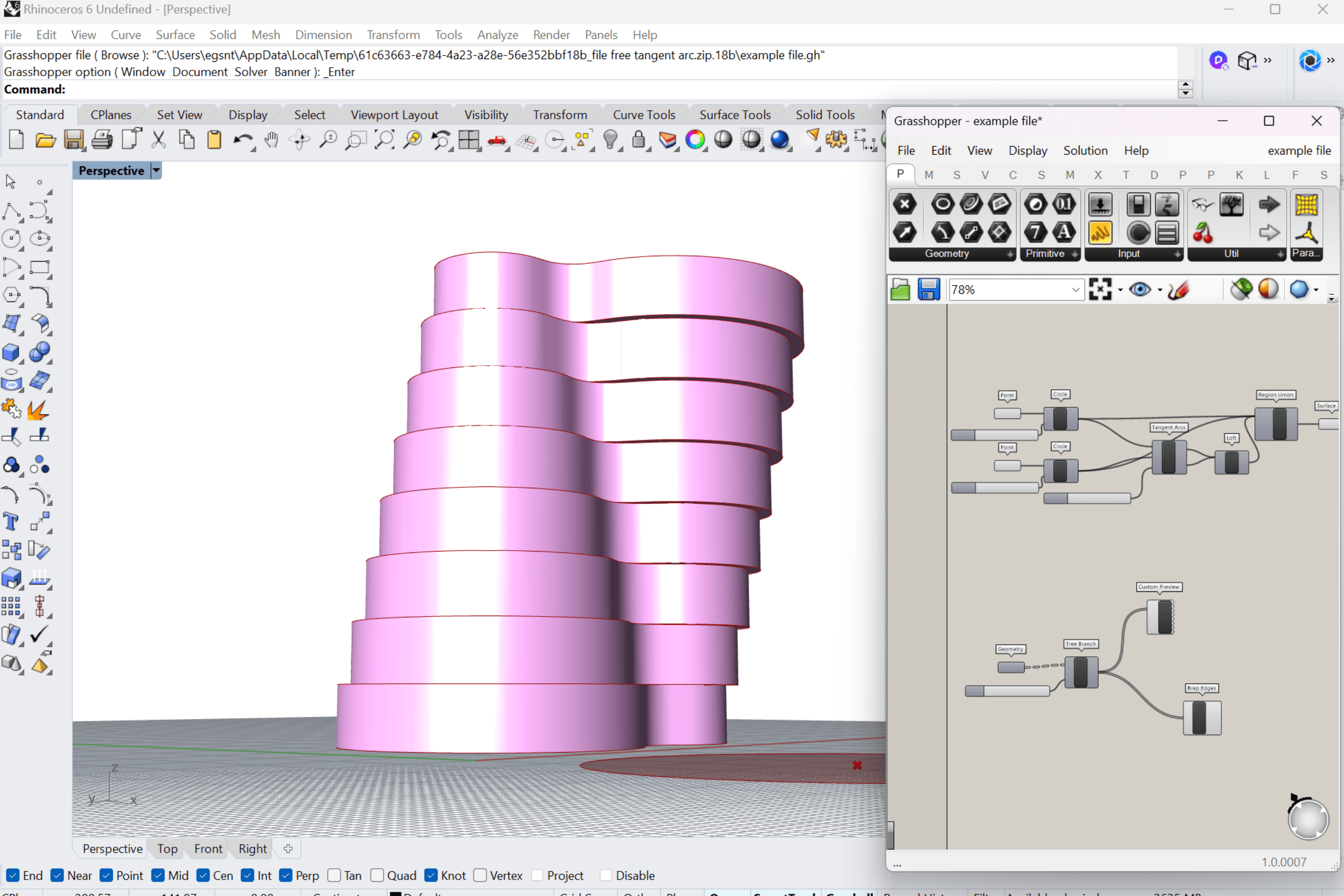Click the Zoom Extents icon in Grasshopper toolbar
This screenshot has width=1344, height=896.
tap(1100, 290)
